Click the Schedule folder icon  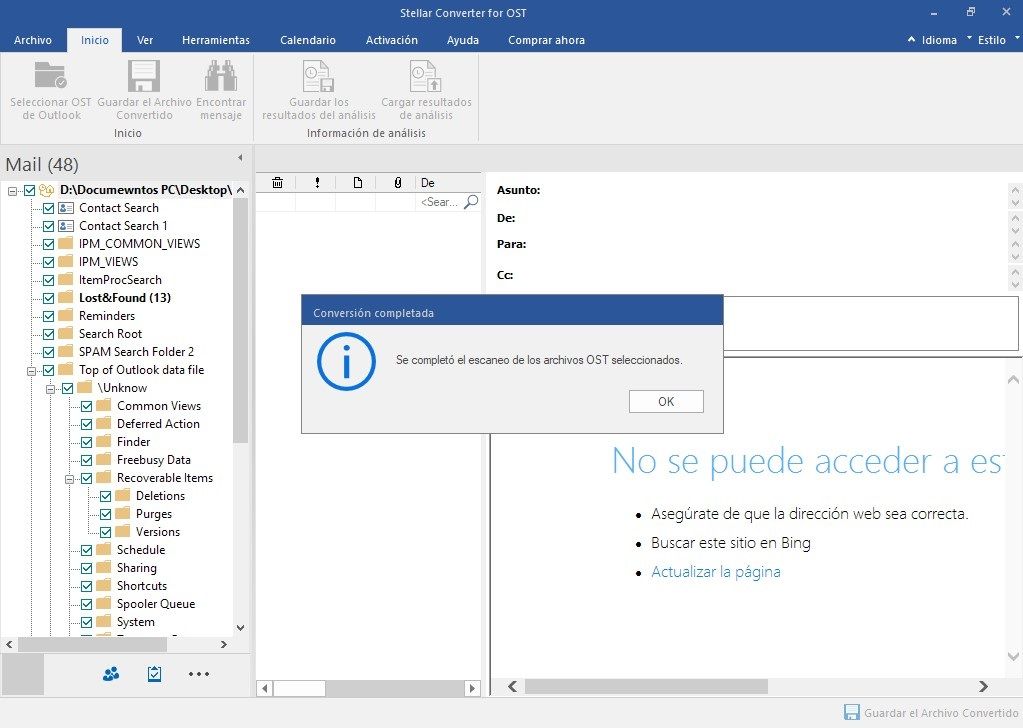[104, 549]
